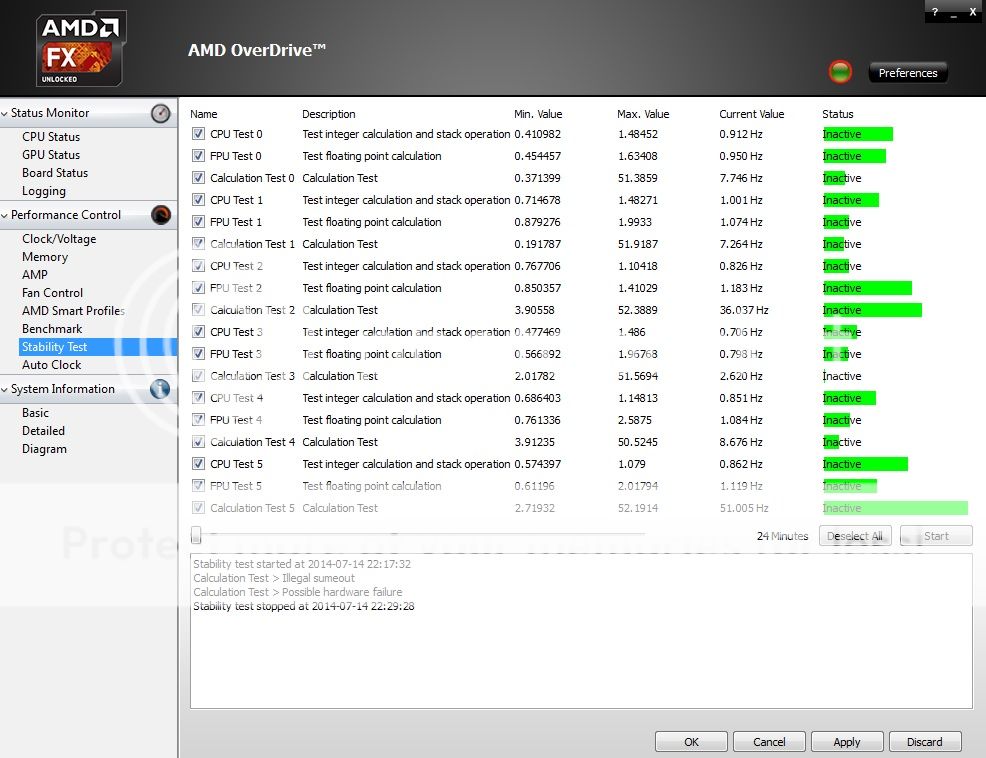Click the test duration slider handle
The height and width of the screenshot is (758, 986).
pos(196,536)
